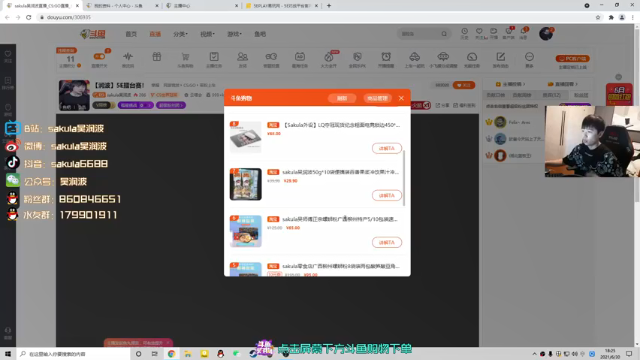Open followed channels heart icon in header
640x360 pixels.
point(479,31)
